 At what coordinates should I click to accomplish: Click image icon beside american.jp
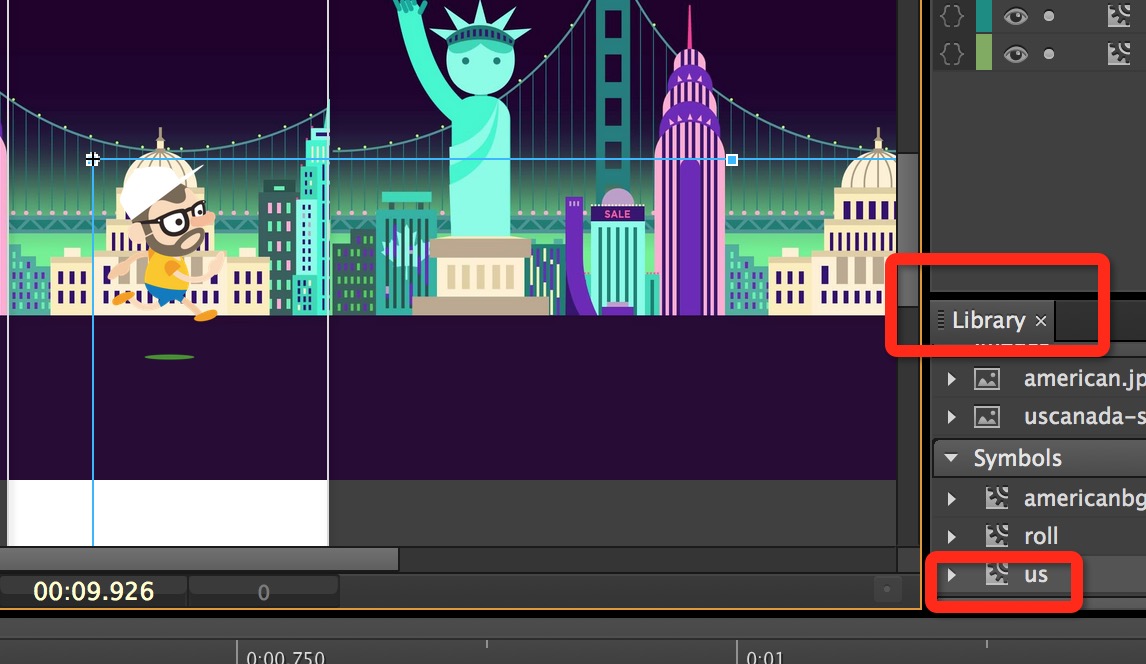point(987,378)
